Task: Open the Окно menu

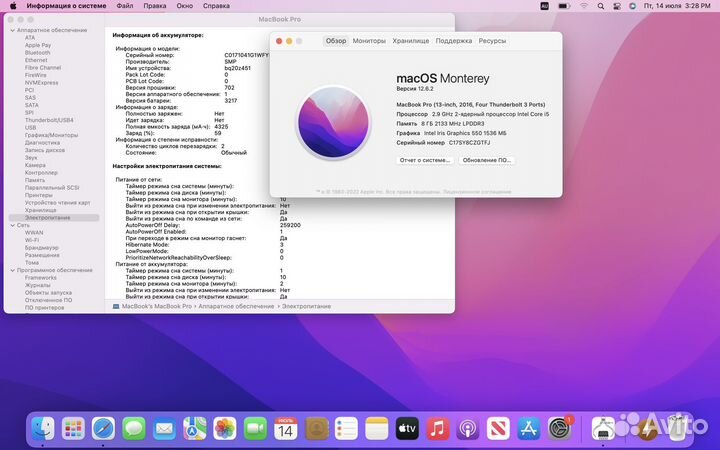Action: click(185, 6)
